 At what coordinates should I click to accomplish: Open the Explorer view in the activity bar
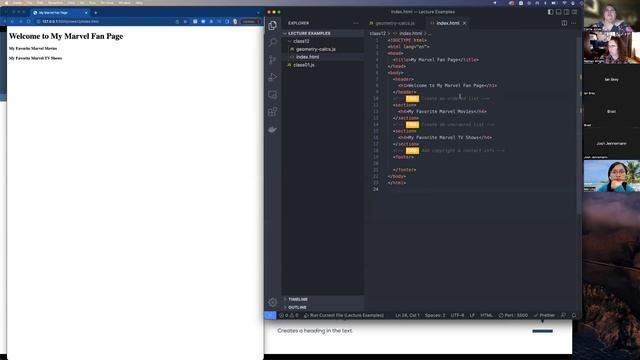[x=273, y=25]
